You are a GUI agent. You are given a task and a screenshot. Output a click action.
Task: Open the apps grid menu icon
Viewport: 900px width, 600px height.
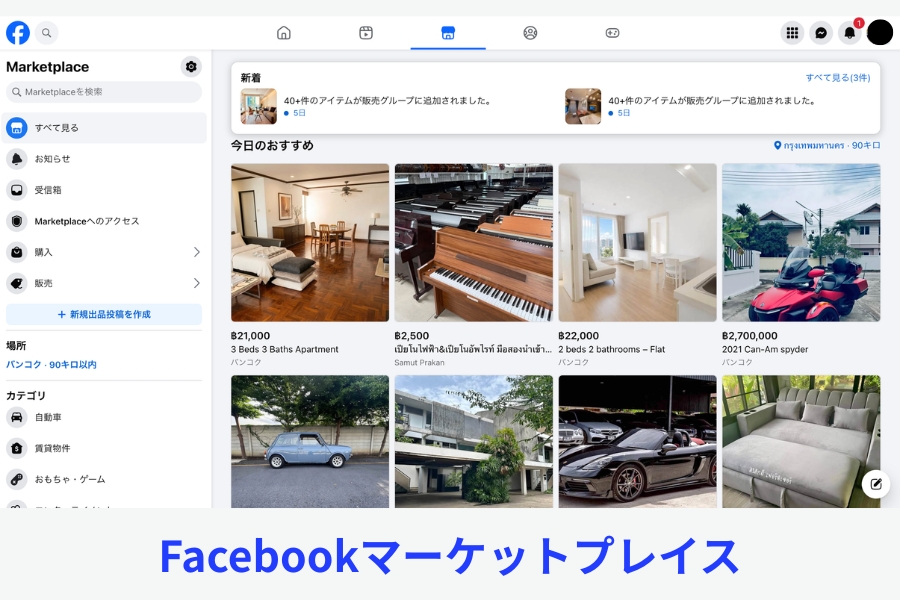[x=792, y=33]
